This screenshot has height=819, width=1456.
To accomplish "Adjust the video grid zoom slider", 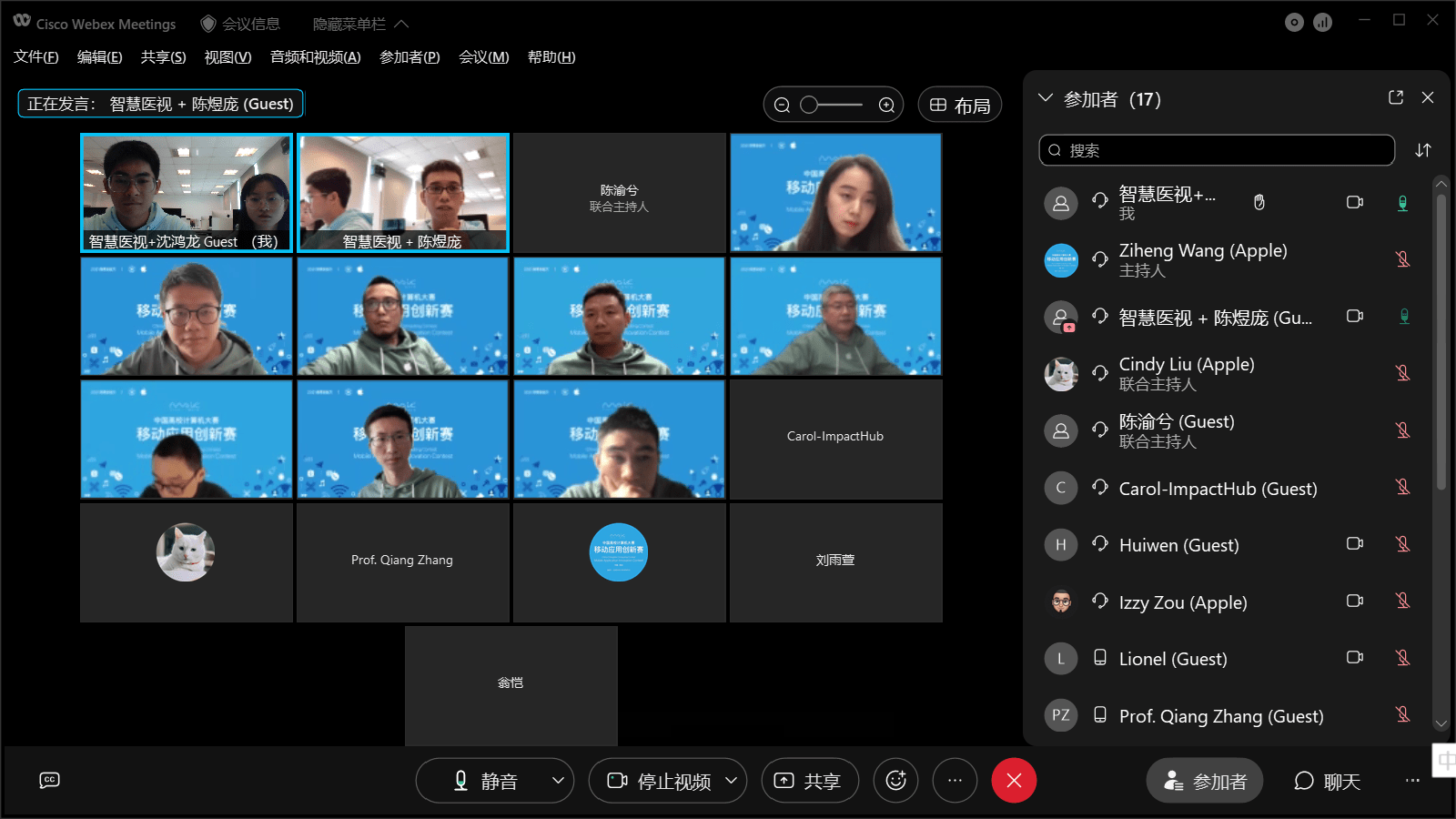I will coord(832,105).
